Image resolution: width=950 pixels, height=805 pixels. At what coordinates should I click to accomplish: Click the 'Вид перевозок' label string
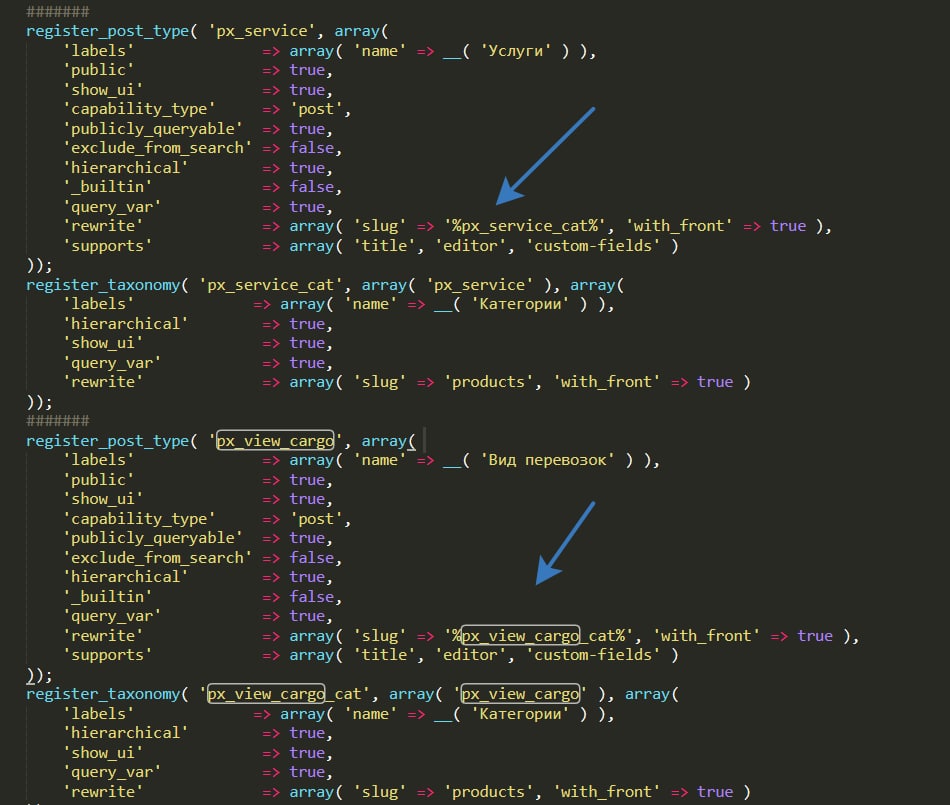[x=548, y=460]
